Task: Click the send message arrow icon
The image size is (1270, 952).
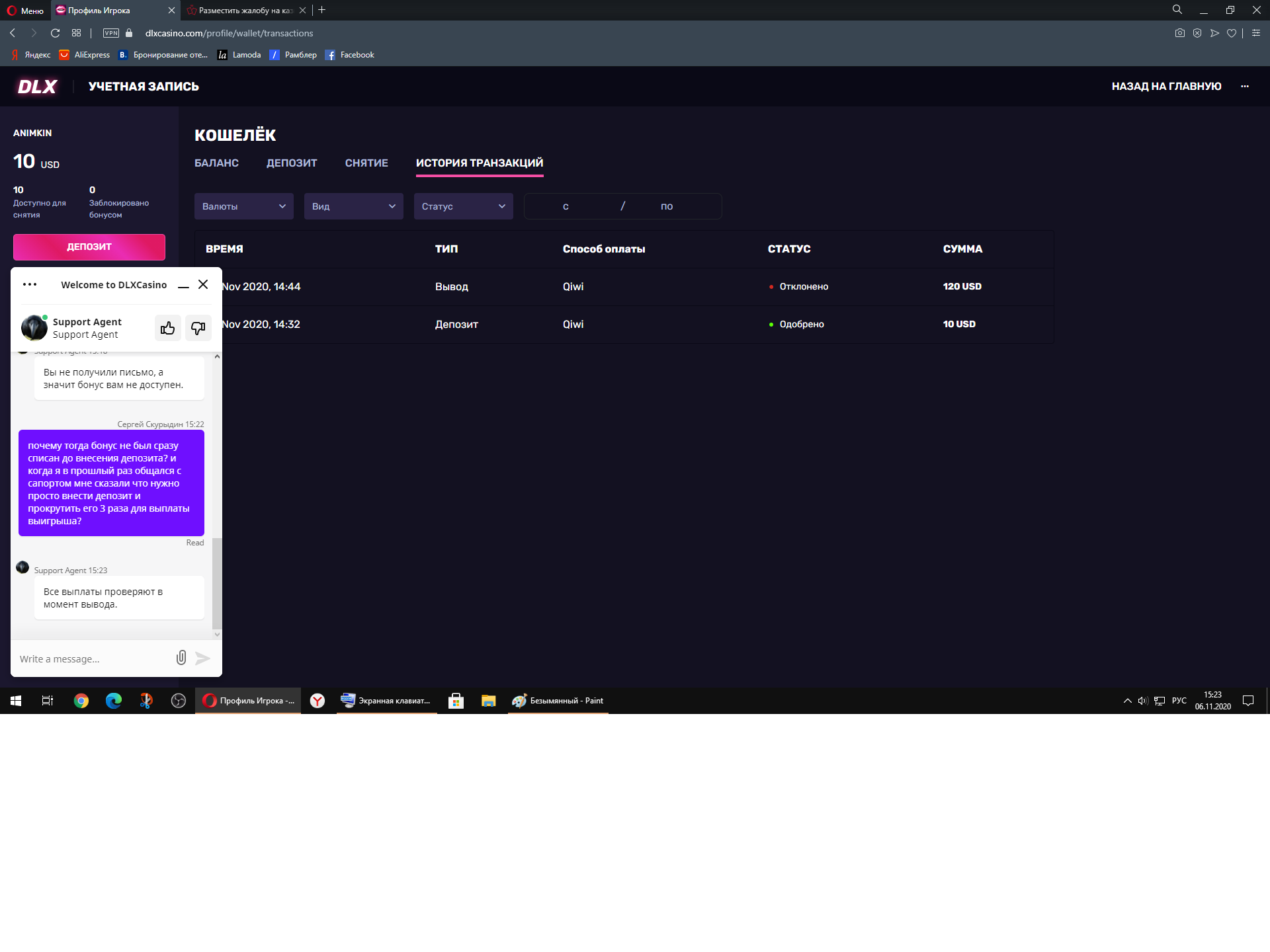Action: (x=203, y=658)
